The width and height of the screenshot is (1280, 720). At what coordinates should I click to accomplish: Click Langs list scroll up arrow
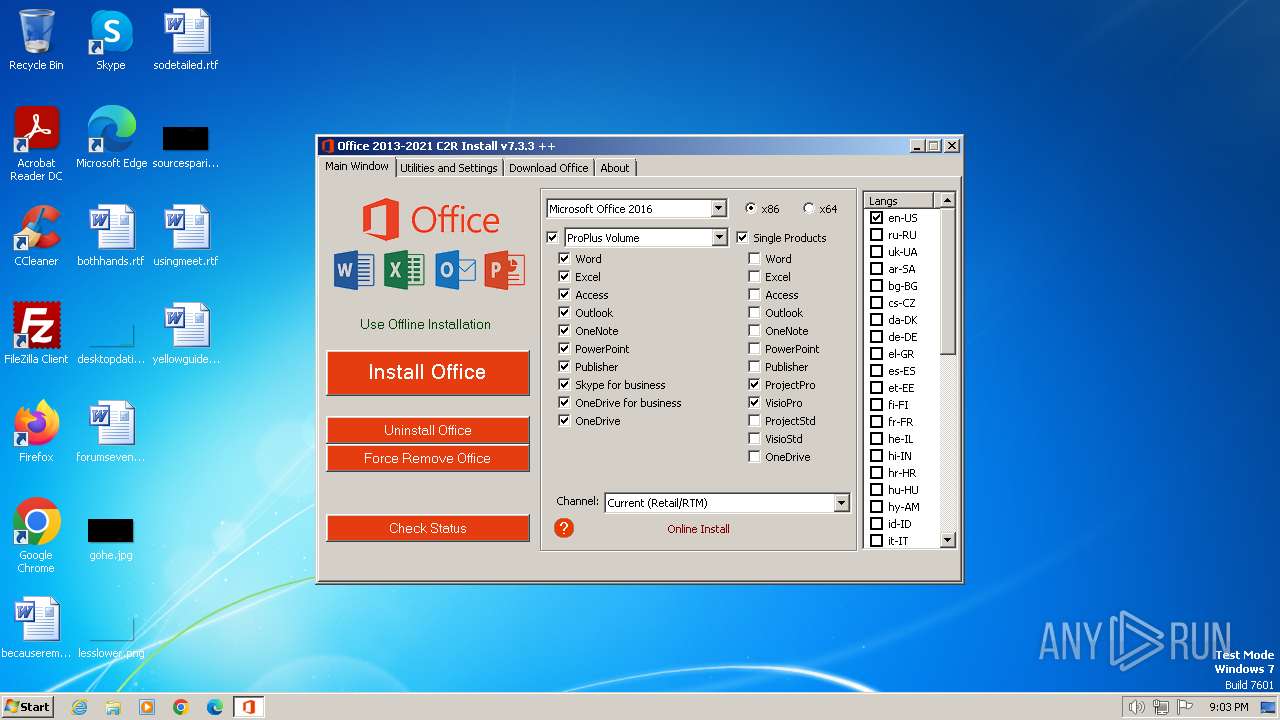(948, 200)
